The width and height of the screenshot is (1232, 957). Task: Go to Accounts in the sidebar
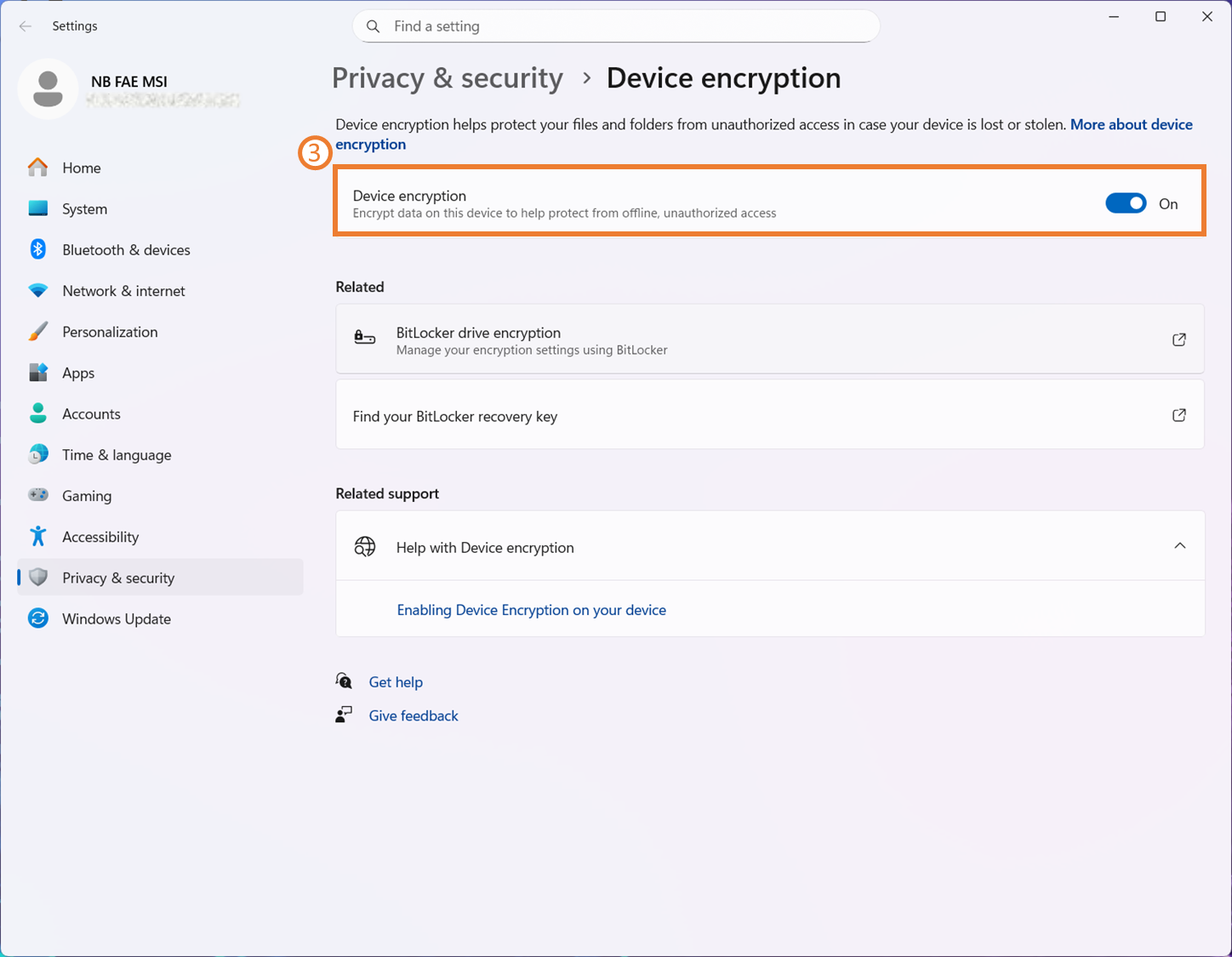point(91,414)
